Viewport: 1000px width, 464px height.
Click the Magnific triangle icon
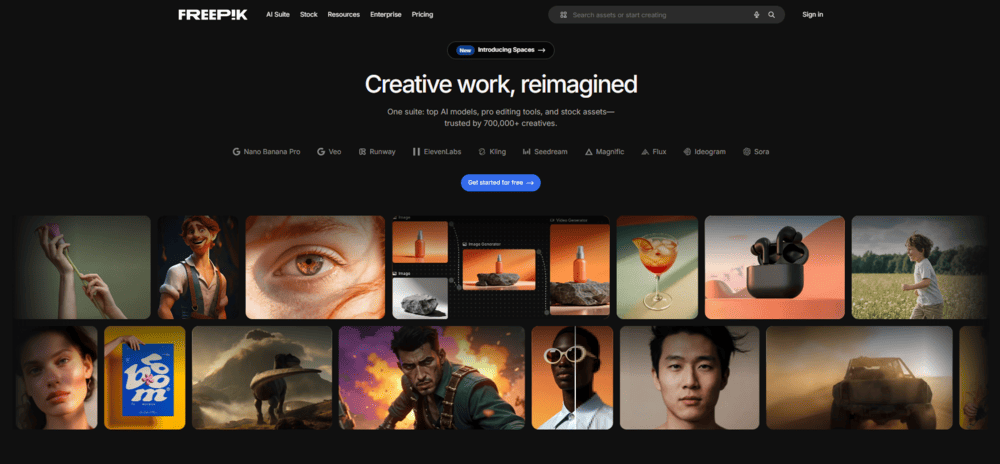pyautogui.click(x=588, y=152)
